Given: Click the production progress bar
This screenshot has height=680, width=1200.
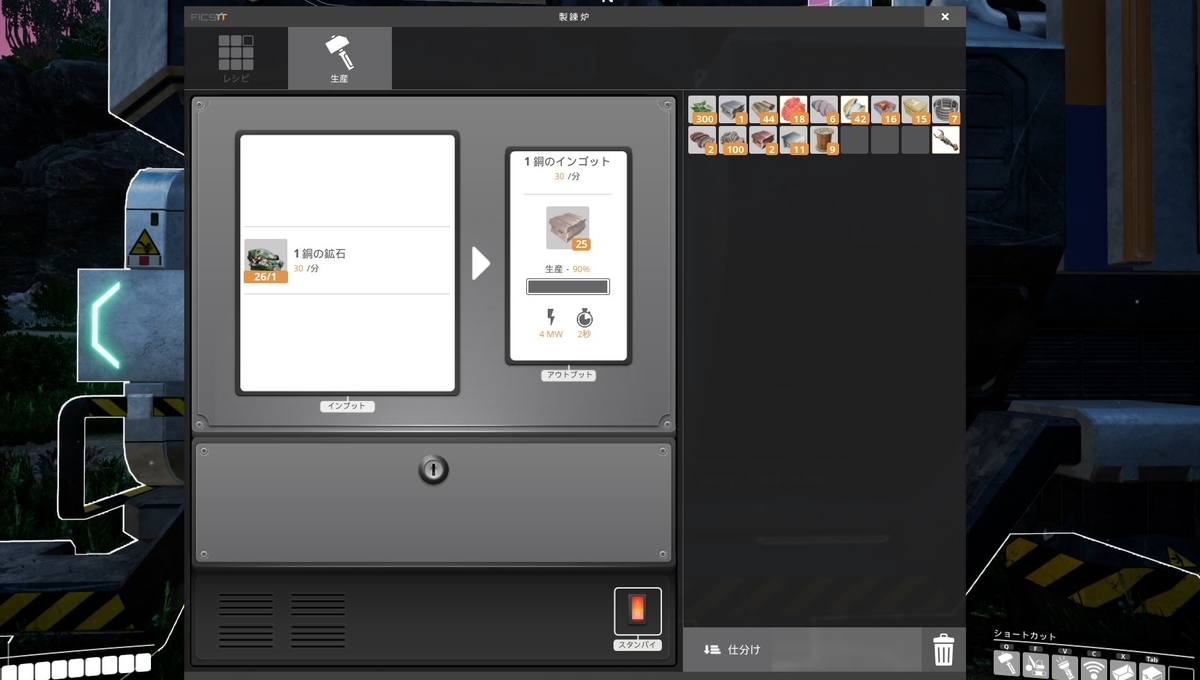Looking at the screenshot, I should (x=568, y=287).
